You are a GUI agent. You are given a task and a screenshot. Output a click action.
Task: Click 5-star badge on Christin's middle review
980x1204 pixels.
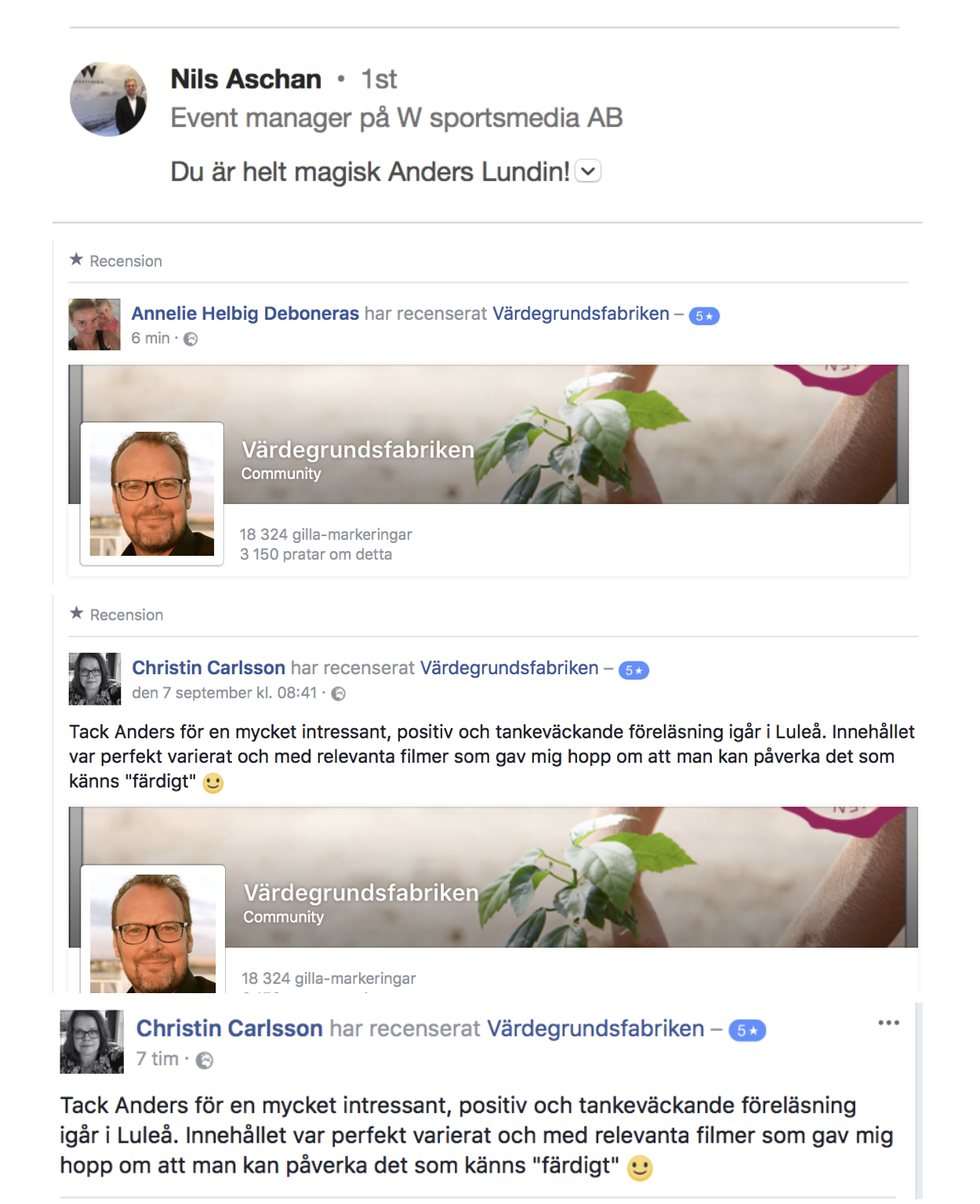(x=633, y=670)
